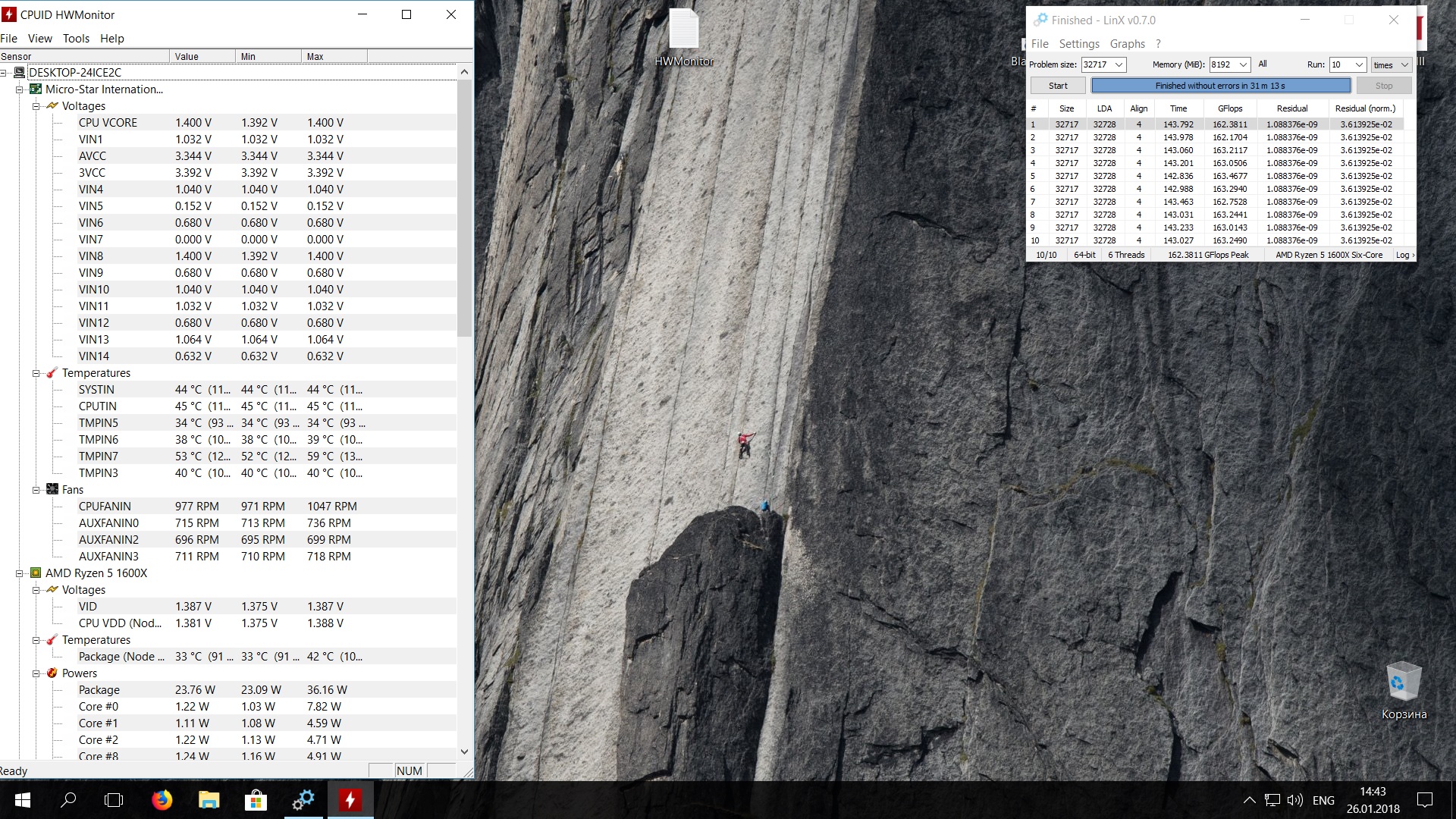Open Microsoft Store taskbar icon
Image resolution: width=1456 pixels, height=819 pixels.
[256, 800]
